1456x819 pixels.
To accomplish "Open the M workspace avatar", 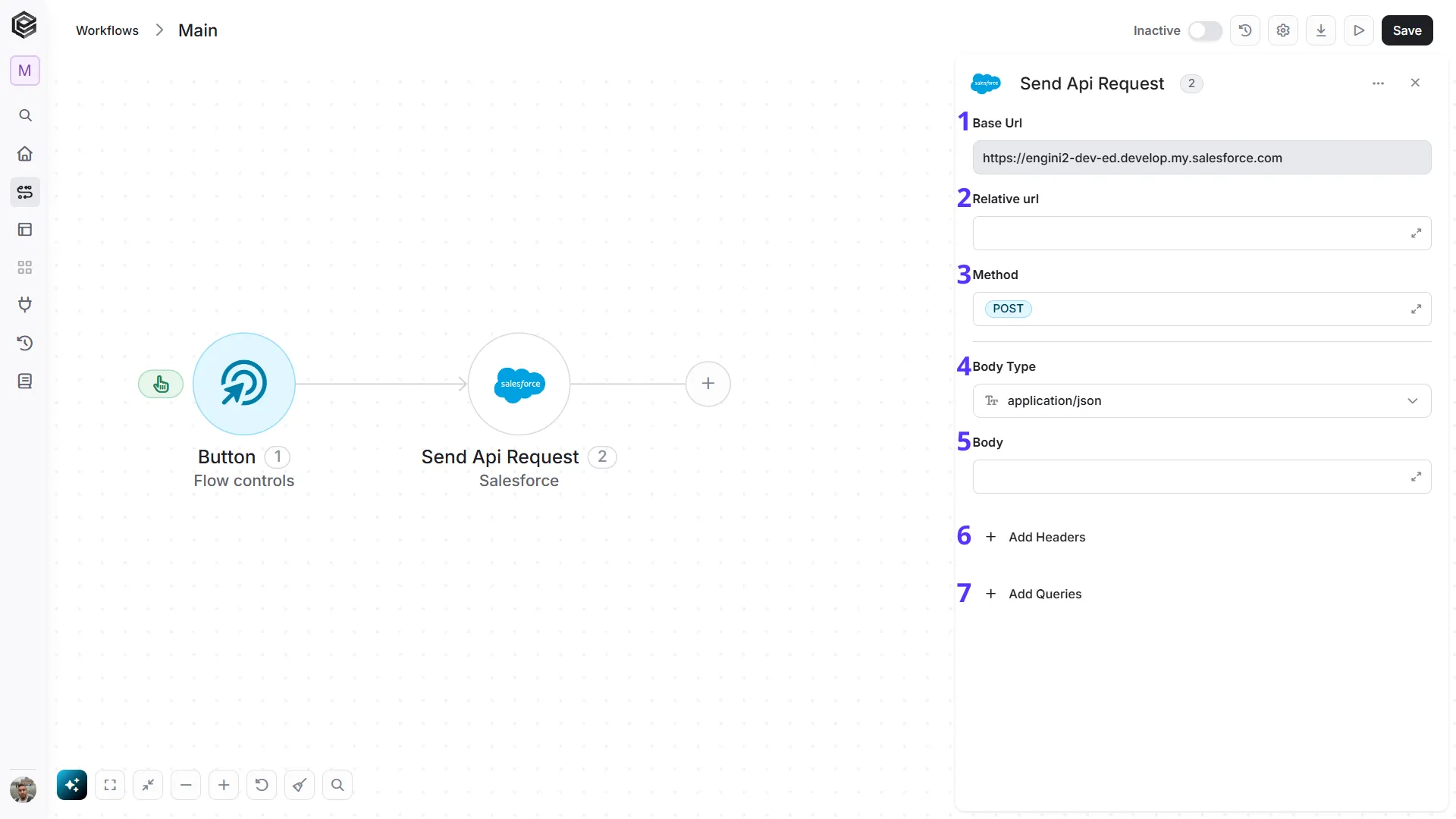I will (25, 71).
